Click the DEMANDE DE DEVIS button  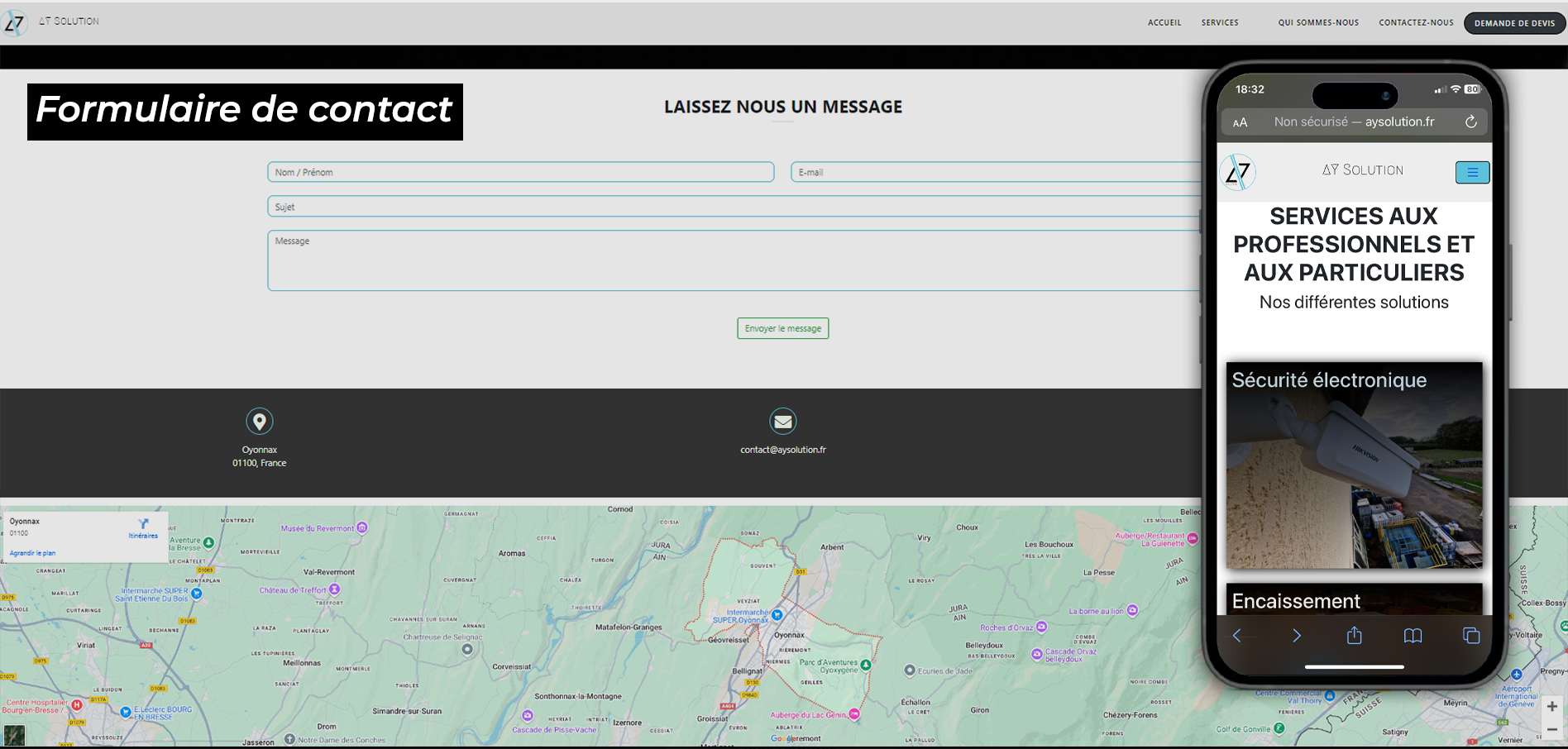[x=1514, y=22]
